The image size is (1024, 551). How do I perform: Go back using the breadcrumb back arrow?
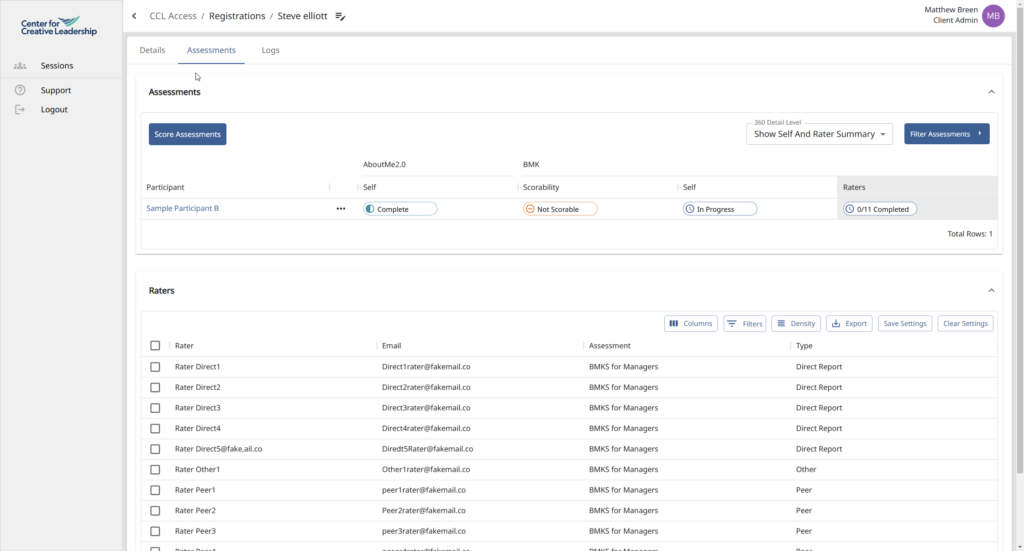tap(135, 16)
